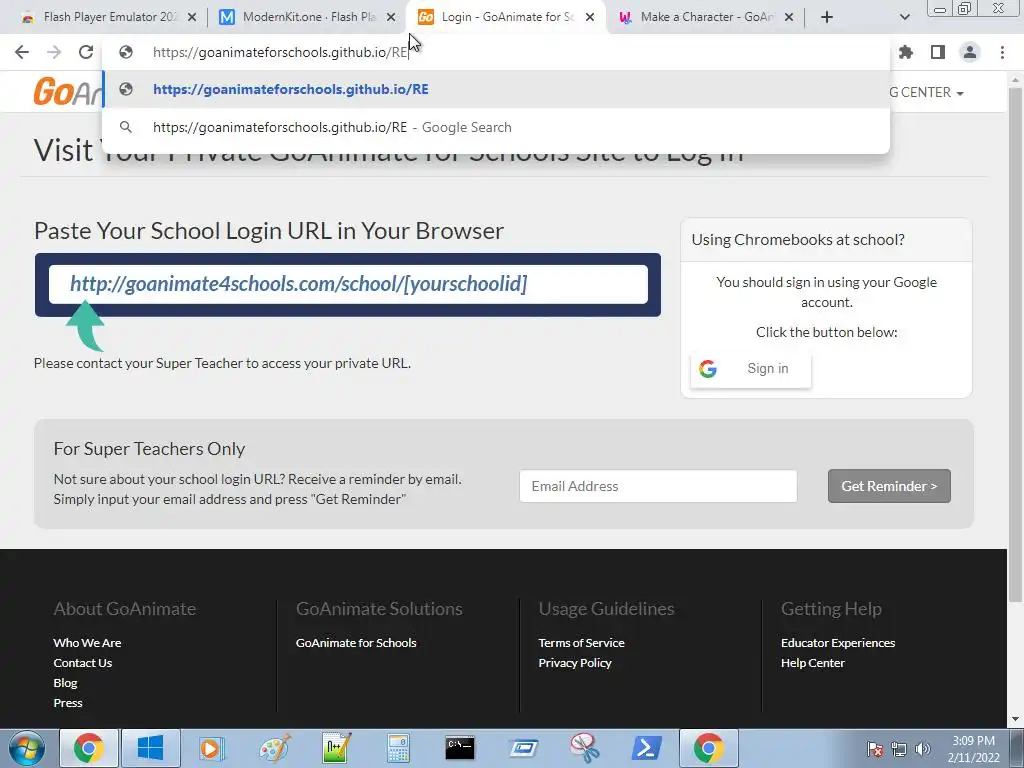The height and width of the screenshot is (768, 1024).
Task: Open the Terms of Service link
Action: click(581, 643)
